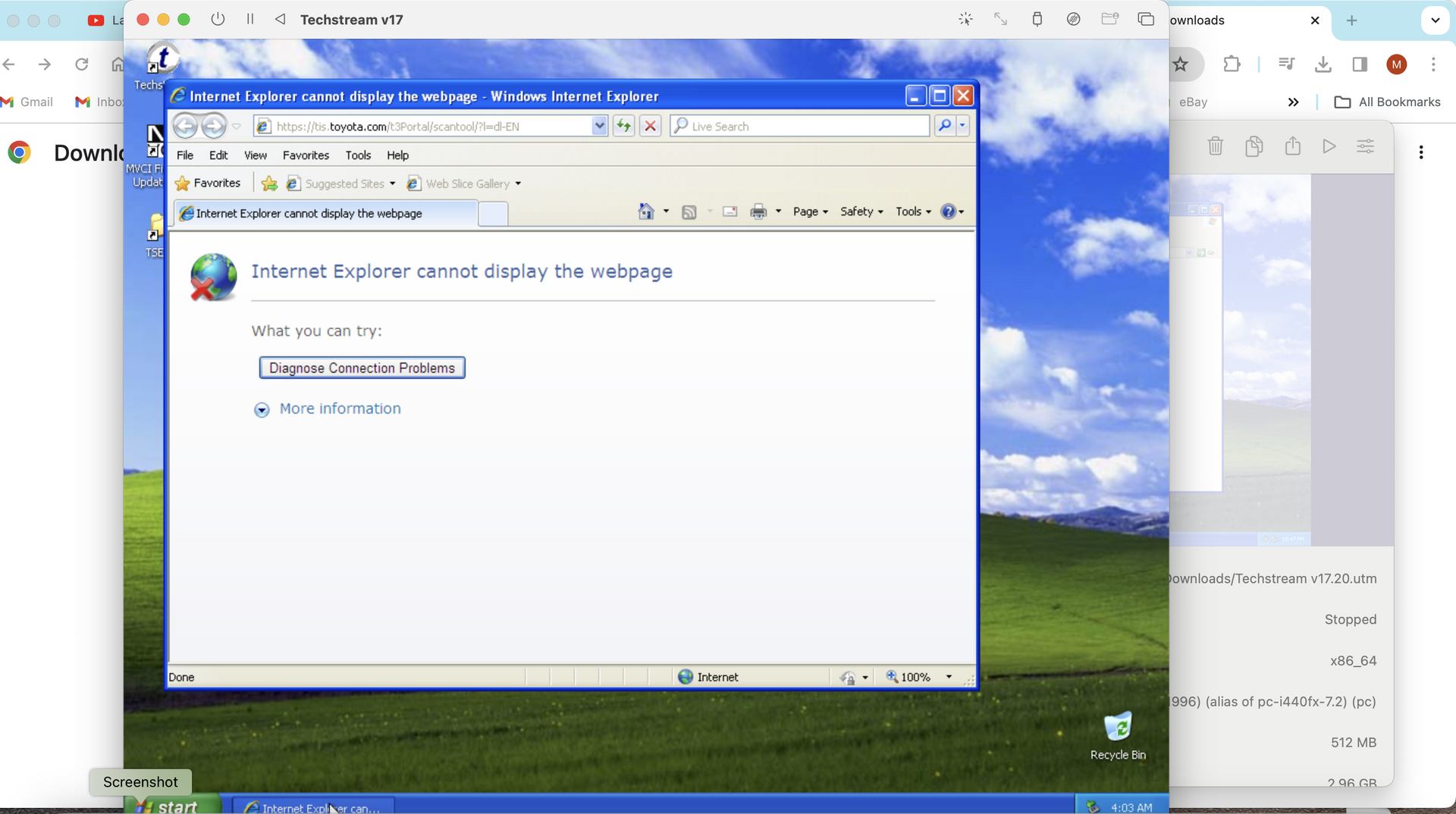Click the IE address bar URL
Screen dimensions: 1456x814
coord(432,126)
